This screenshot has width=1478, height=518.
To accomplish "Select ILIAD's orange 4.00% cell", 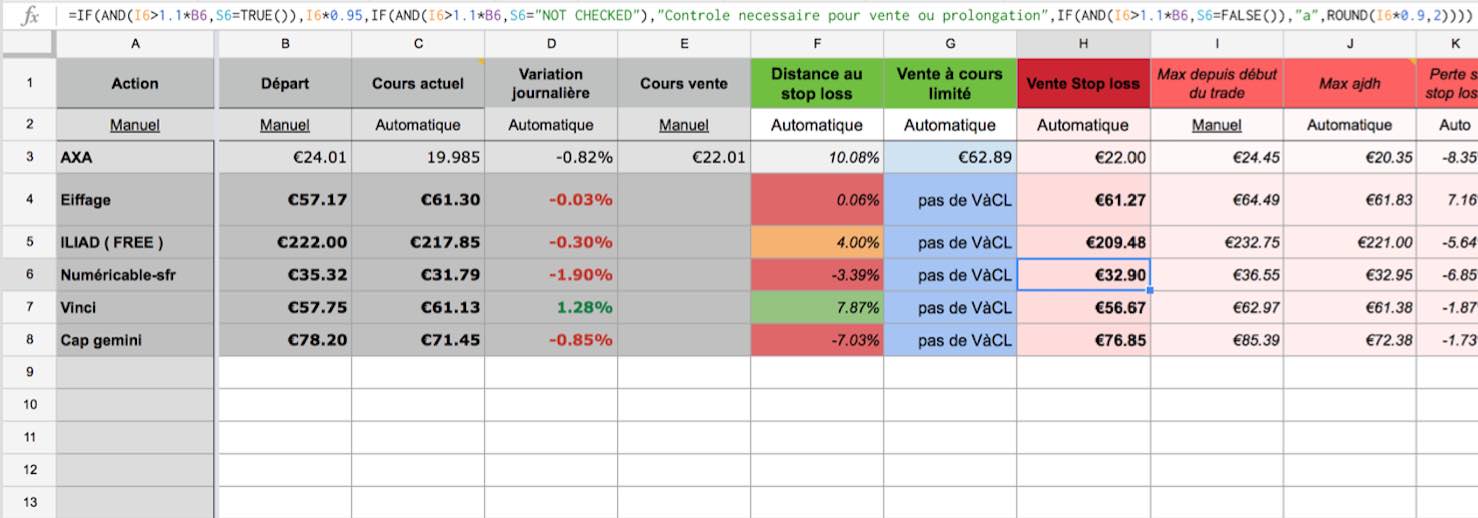I will click(817, 242).
